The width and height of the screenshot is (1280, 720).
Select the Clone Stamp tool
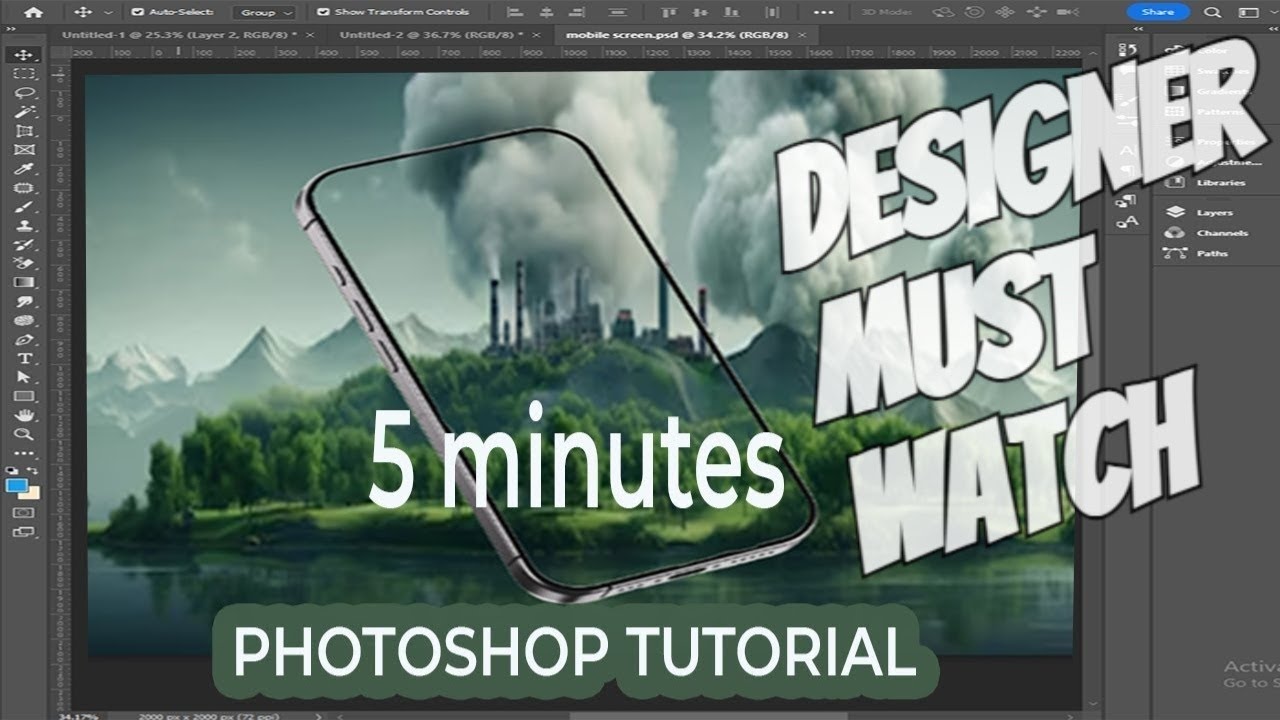coord(25,225)
